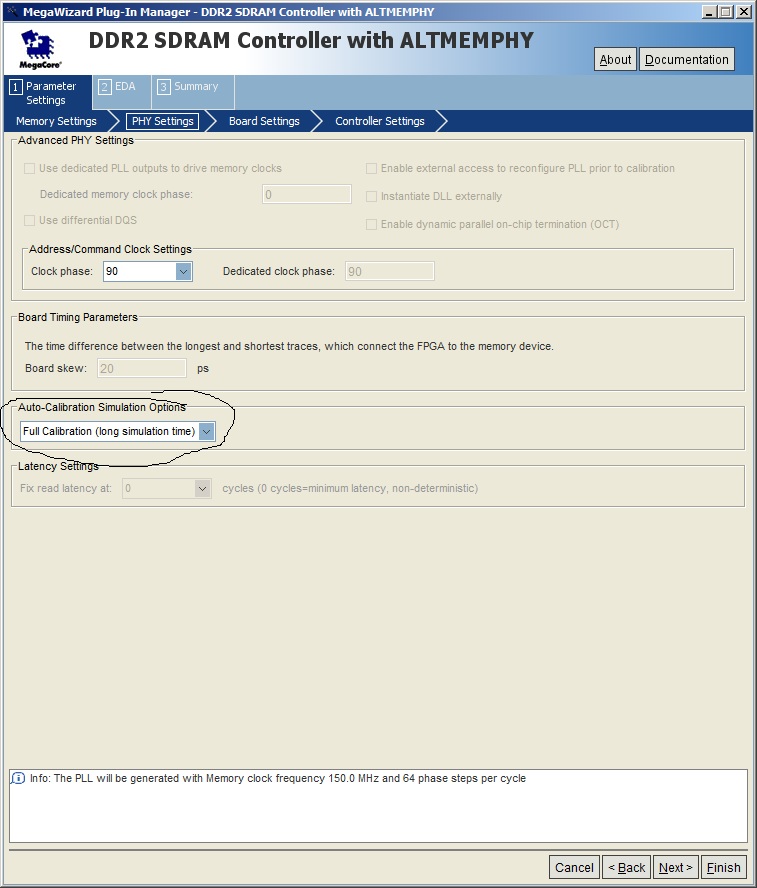Click the MegaCore logo icon
Viewport: 757px width, 888px height.
coord(40,49)
